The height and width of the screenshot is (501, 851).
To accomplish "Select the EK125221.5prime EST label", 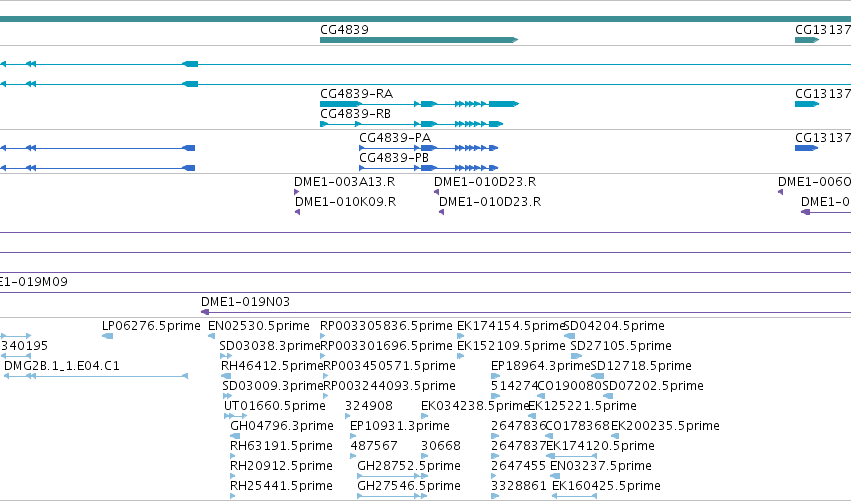I will click(x=582, y=407).
